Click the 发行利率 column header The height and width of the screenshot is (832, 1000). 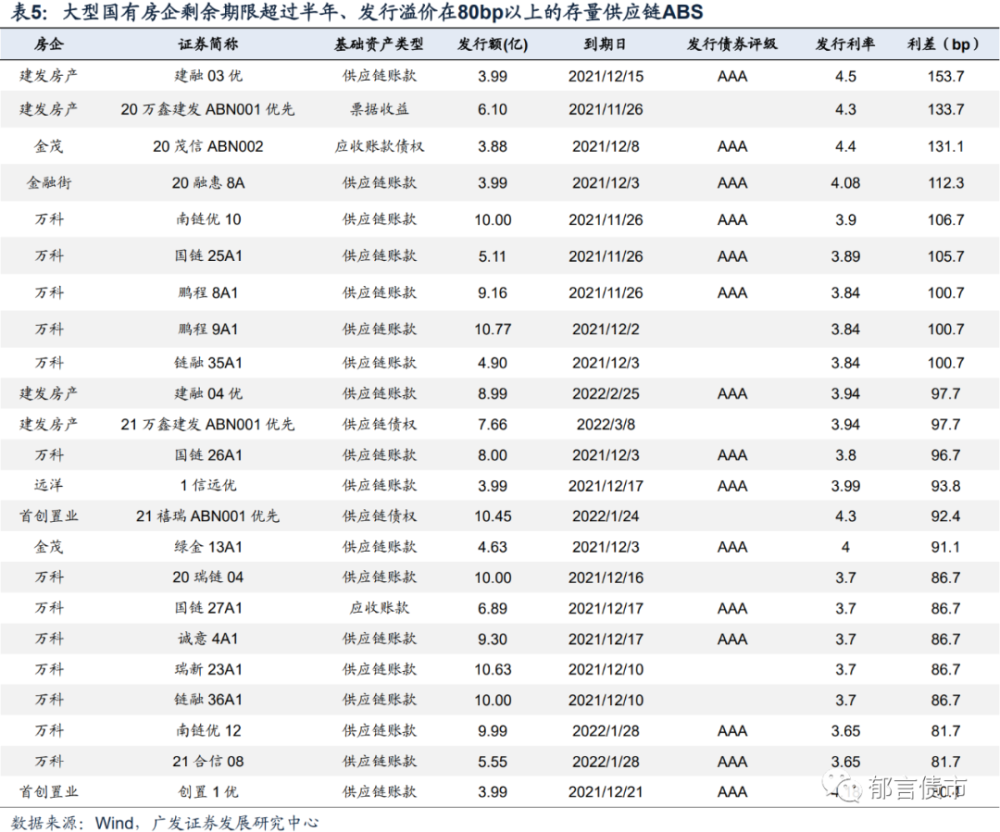tap(845, 44)
